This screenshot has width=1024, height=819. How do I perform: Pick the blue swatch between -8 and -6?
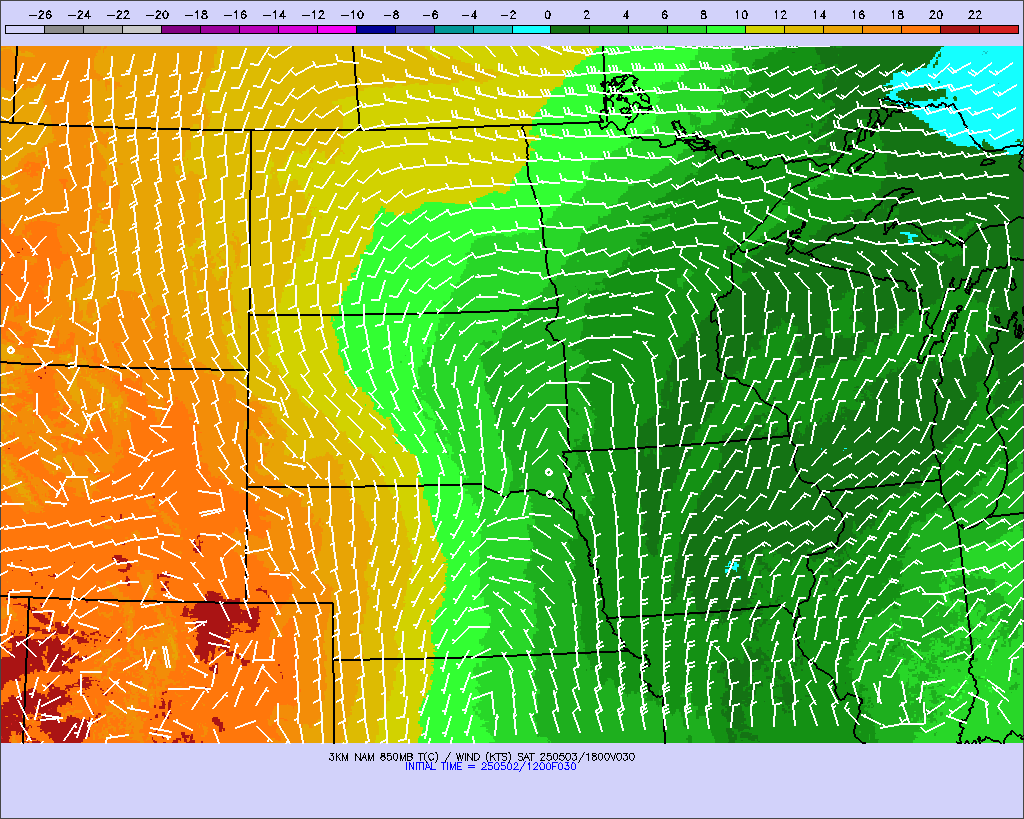[415, 29]
